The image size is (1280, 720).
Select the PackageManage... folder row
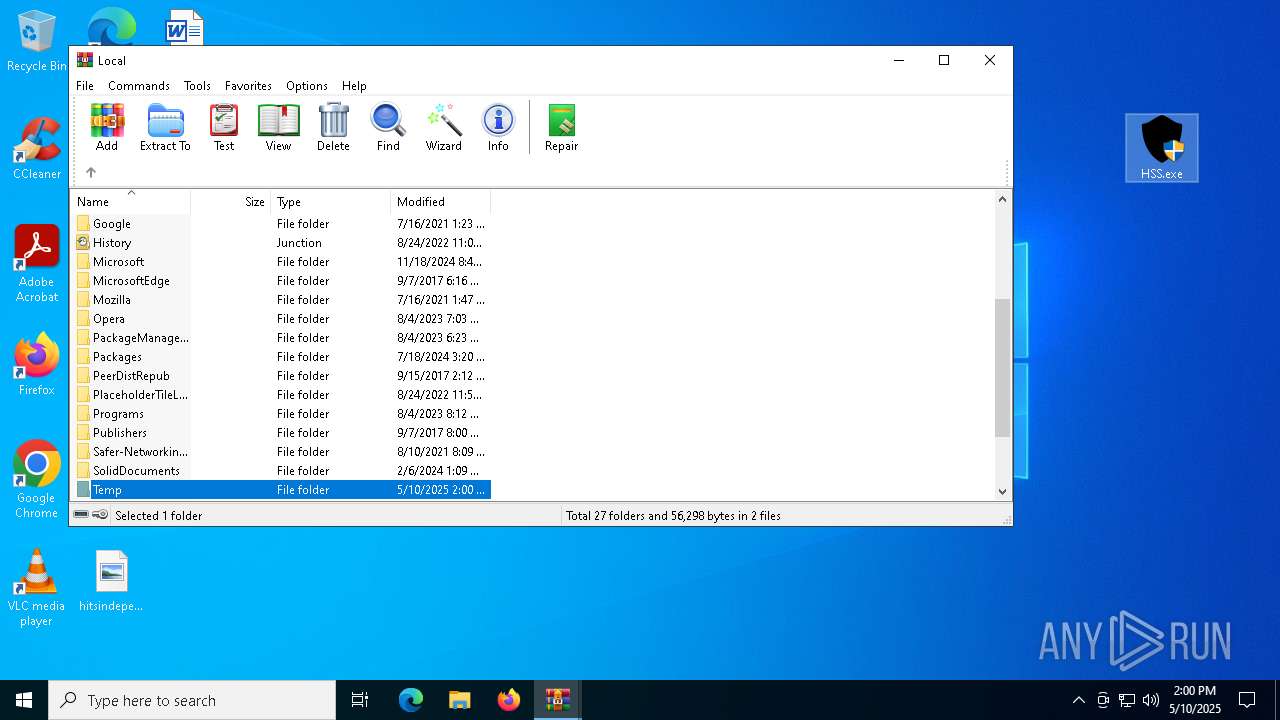point(281,338)
